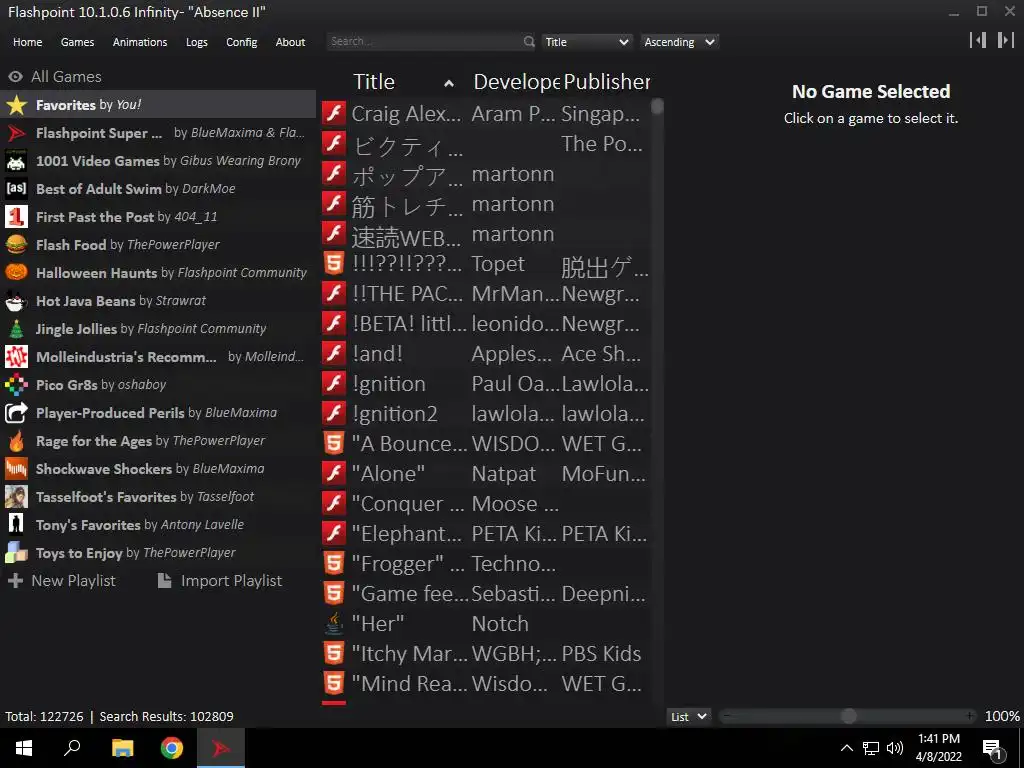This screenshot has height=768, width=1024.
Task: Click the volume icon in system tray
Action: (895, 748)
